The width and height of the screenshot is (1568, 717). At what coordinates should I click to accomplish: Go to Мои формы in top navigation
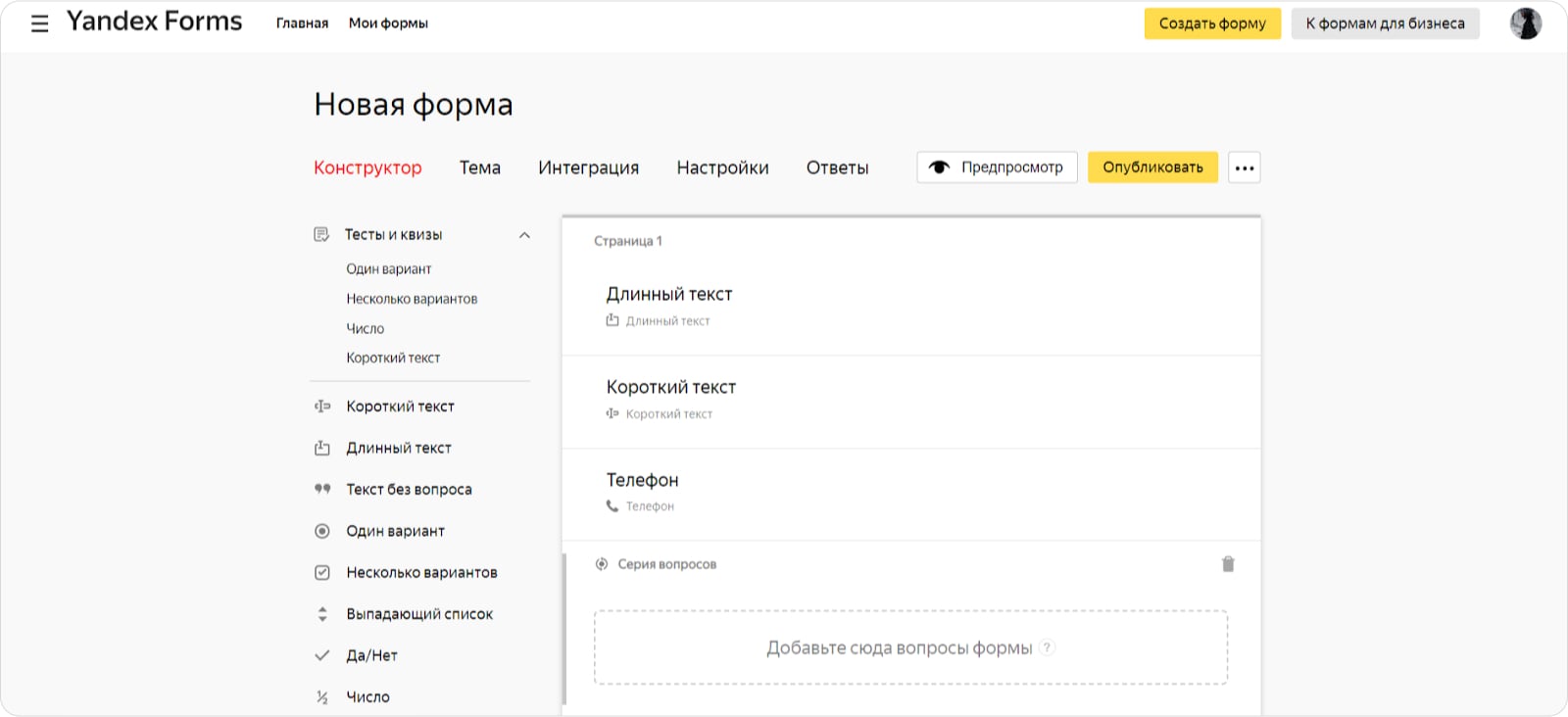pos(388,24)
